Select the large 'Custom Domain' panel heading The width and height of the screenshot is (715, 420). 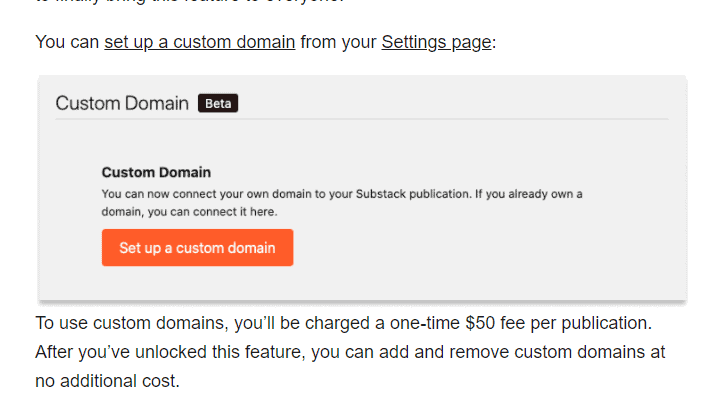(122, 103)
